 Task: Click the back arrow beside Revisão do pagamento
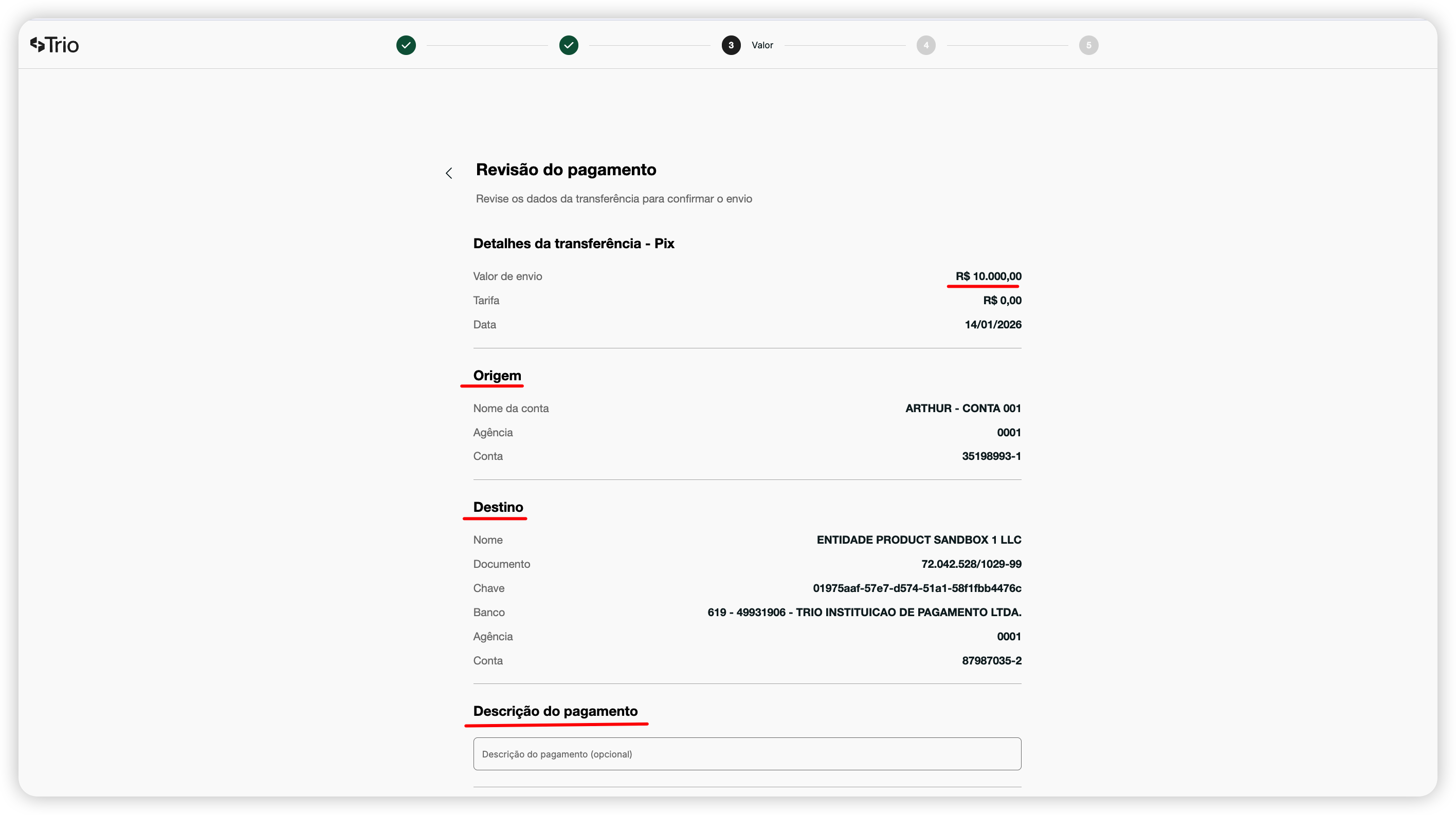coord(449,173)
